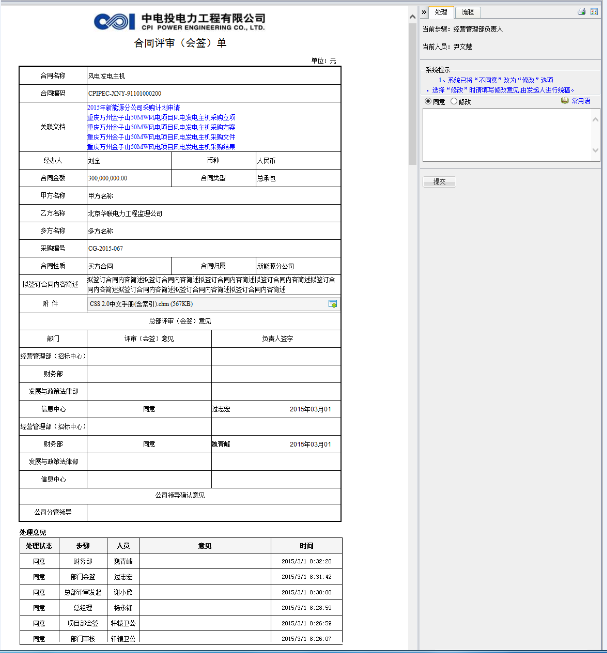The image size is (607, 653).
Task: Click the book icon beside 常用语
Action: [565, 101]
